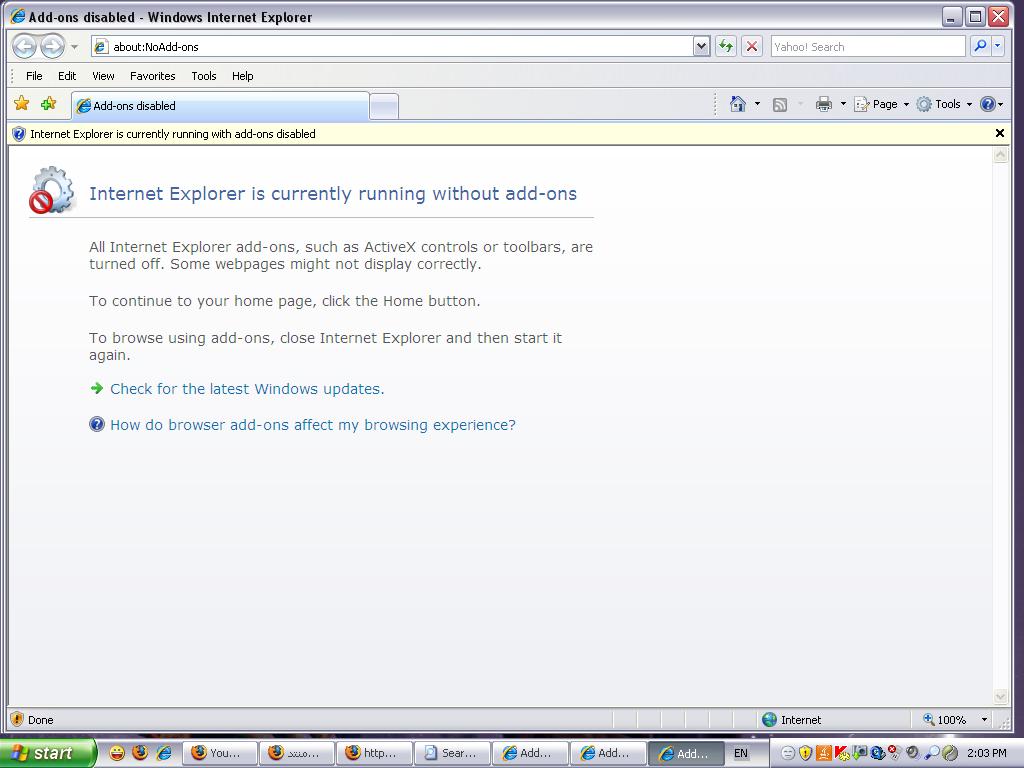This screenshot has width=1024, height=768.
Task: Expand the address bar history dropdown
Action: pyautogui.click(x=701, y=46)
